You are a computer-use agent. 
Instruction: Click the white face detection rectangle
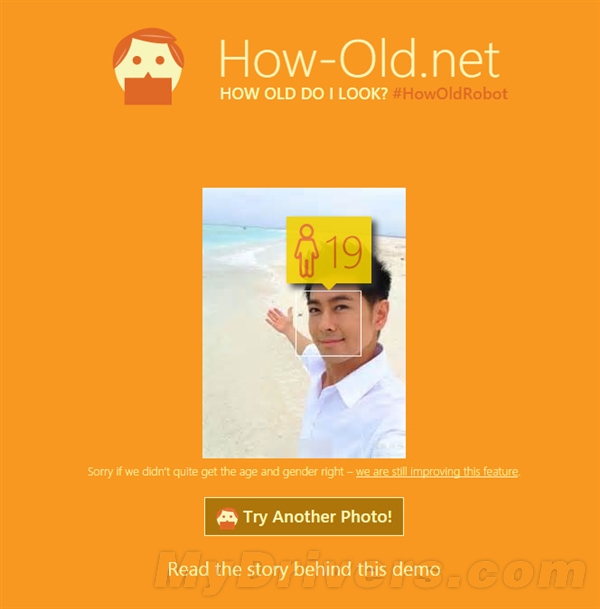(x=329, y=323)
